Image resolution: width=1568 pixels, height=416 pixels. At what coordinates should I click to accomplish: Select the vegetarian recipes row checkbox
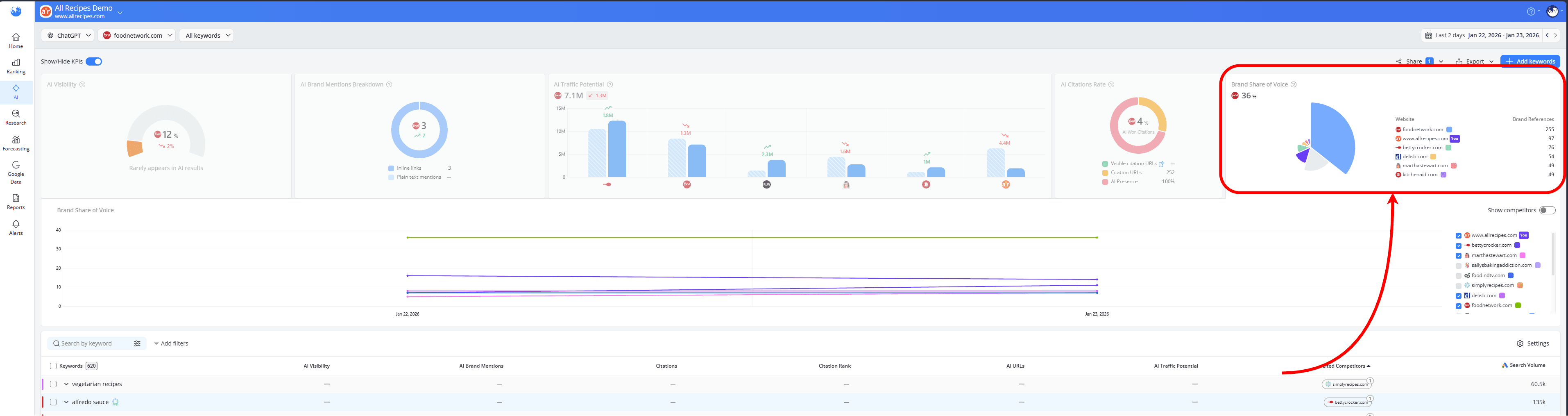[x=53, y=384]
